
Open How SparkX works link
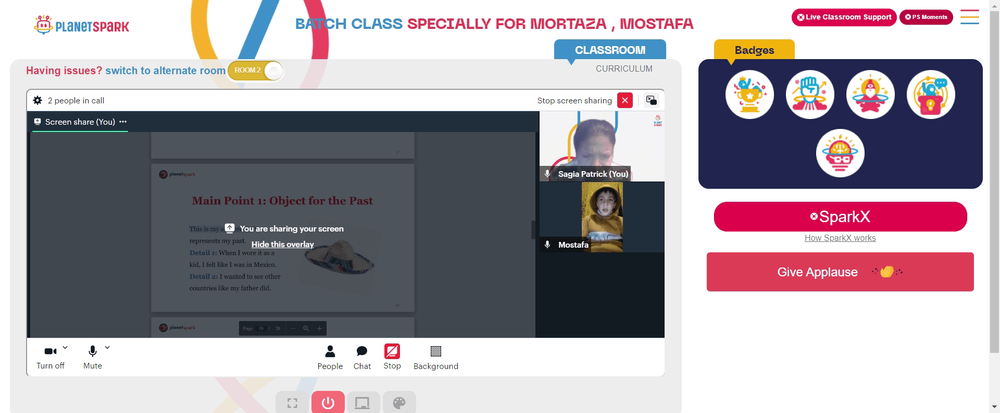[840, 238]
